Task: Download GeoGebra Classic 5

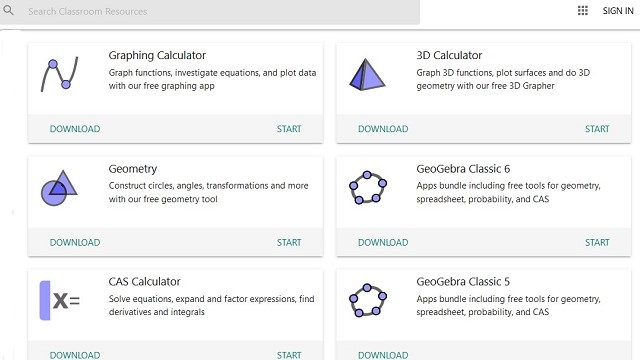Action: coord(383,355)
